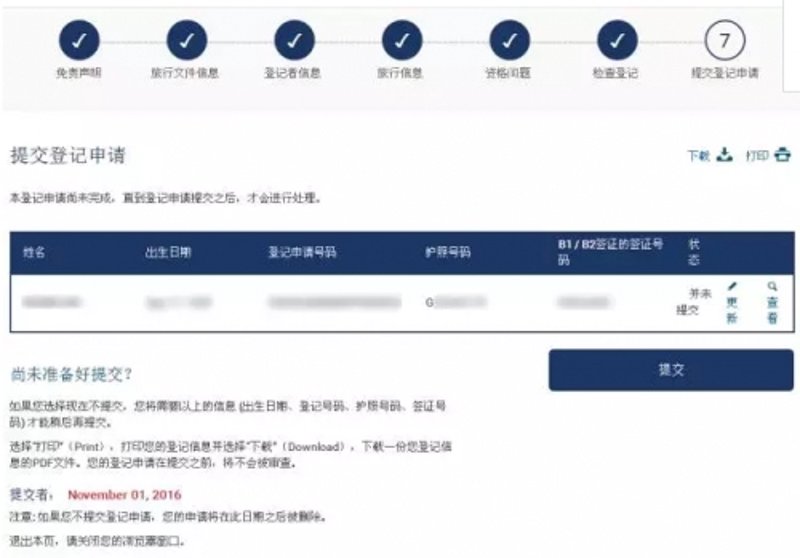Click the 姓名 column header
The image size is (800, 558).
click(34, 252)
